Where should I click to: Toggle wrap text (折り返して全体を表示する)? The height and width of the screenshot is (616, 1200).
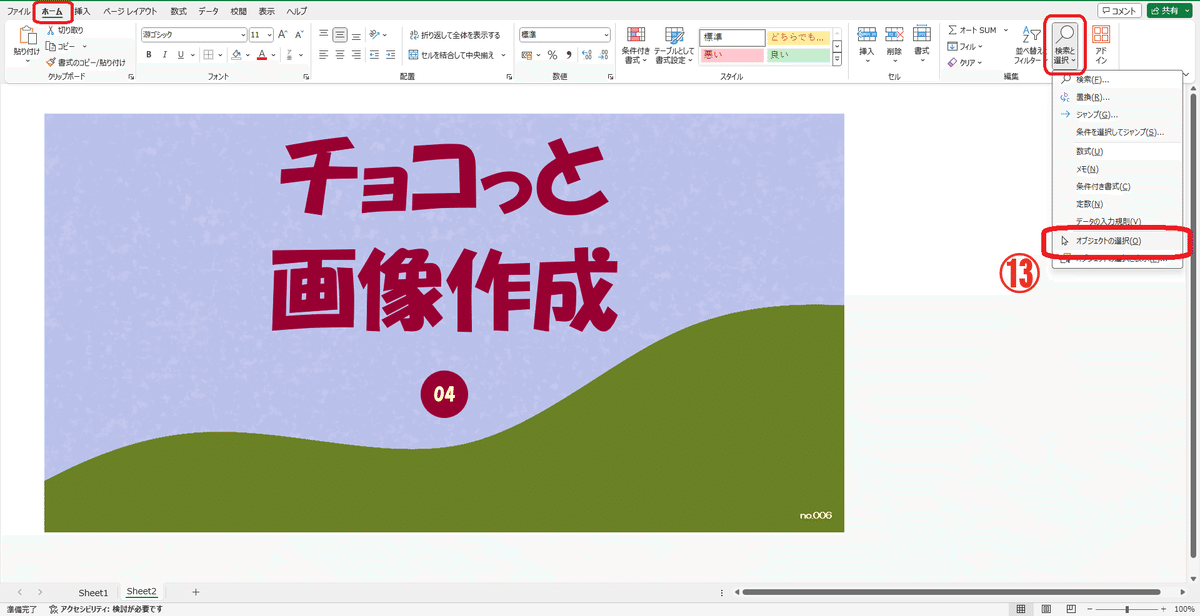click(x=455, y=34)
